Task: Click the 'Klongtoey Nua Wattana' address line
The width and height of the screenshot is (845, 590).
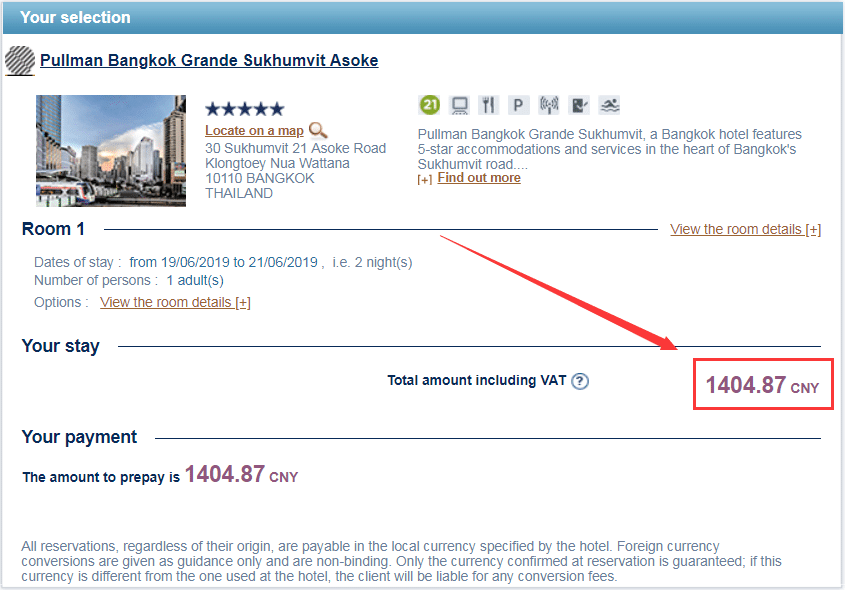Action: (277, 163)
